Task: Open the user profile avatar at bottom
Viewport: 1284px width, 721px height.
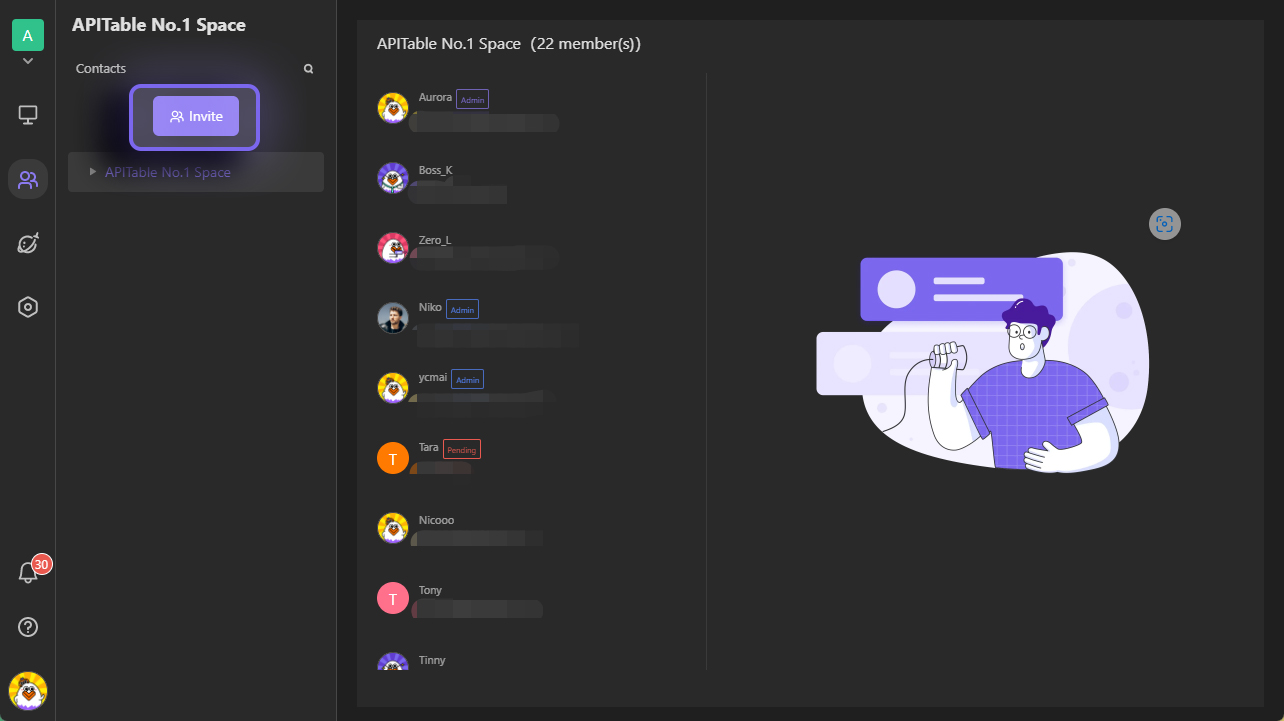Action: 28,691
